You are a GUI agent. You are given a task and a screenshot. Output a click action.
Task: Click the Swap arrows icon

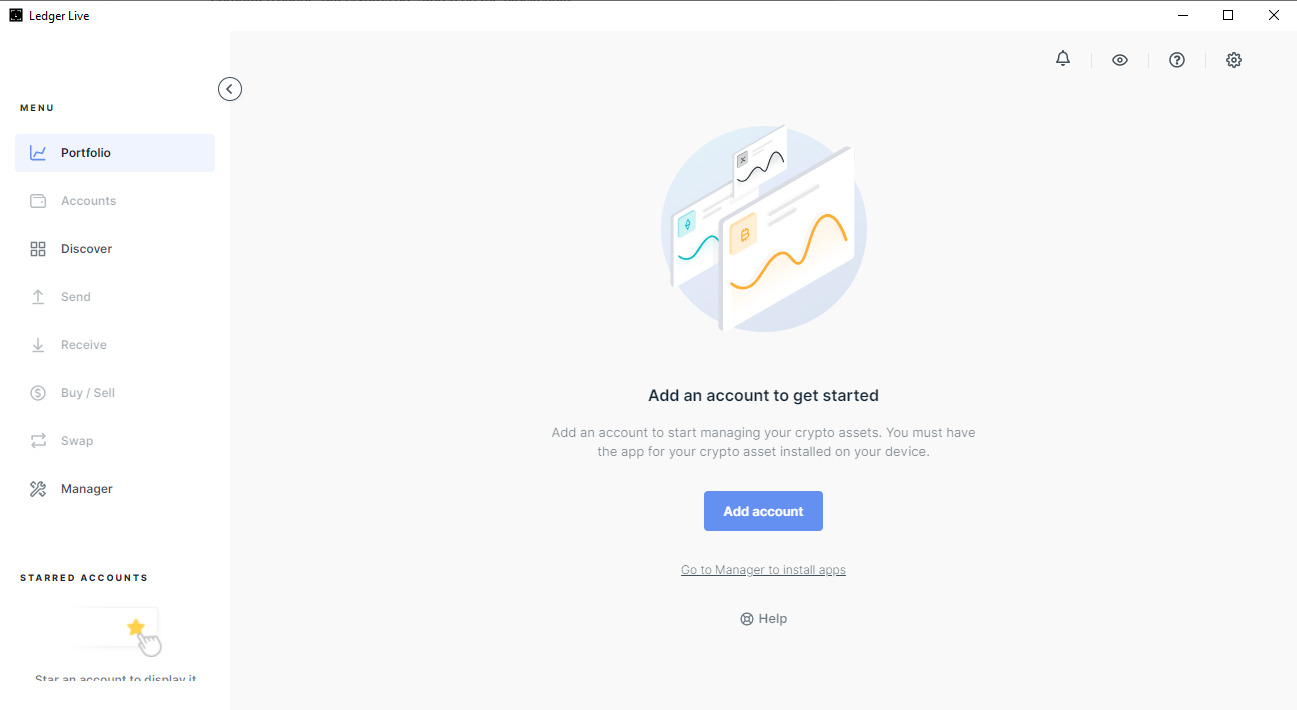click(x=38, y=441)
